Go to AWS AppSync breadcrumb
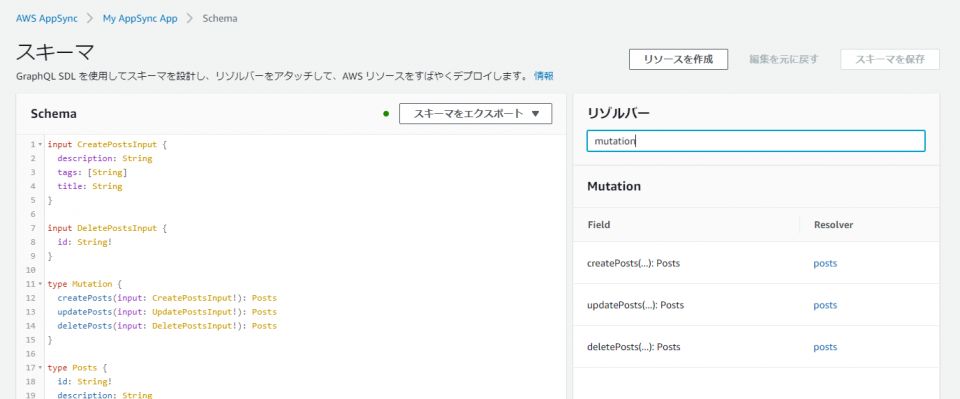 pyautogui.click(x=47, y=18)
